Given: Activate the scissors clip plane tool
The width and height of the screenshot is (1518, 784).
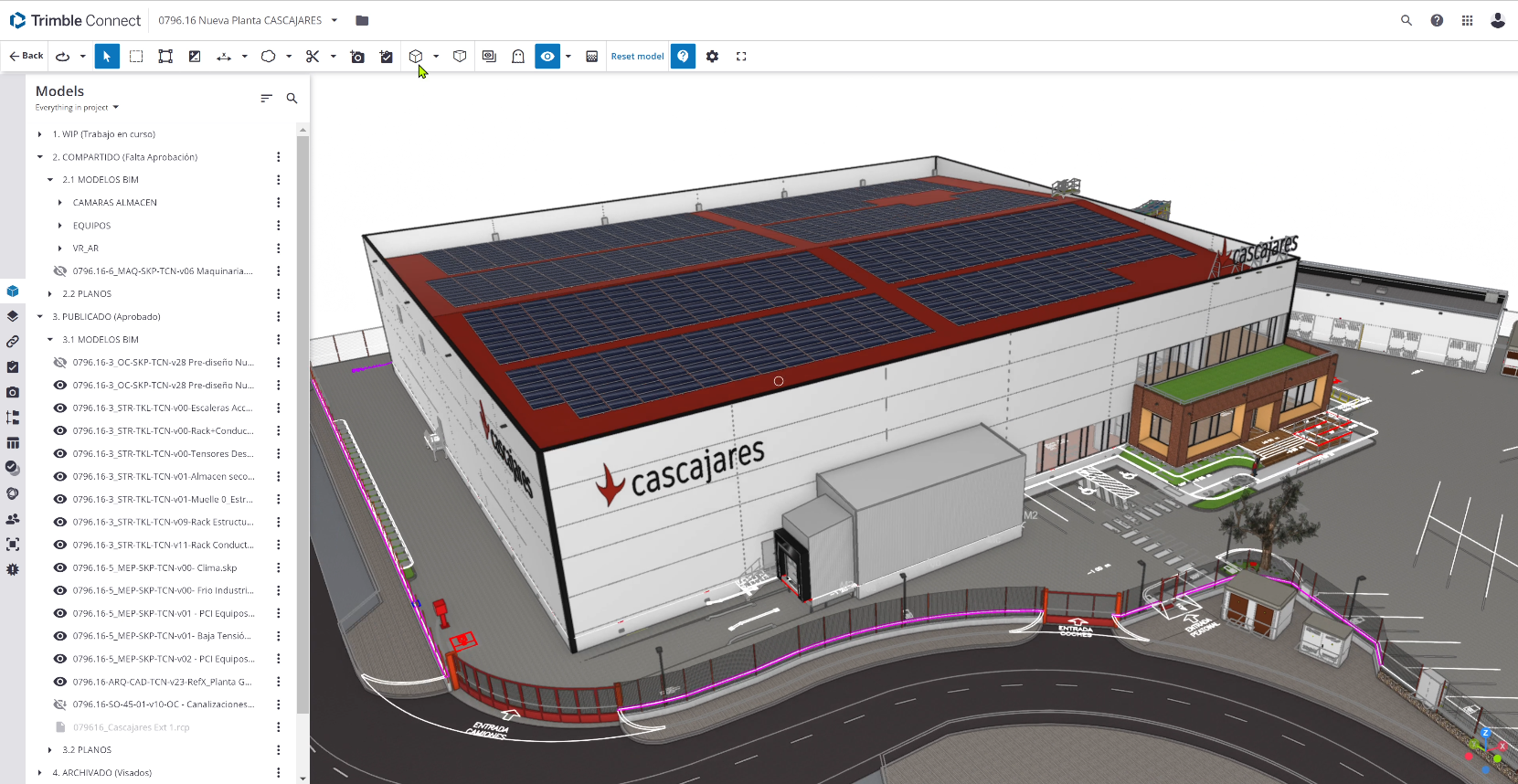Looking at the screenshot, I should [x=313, y=57].
